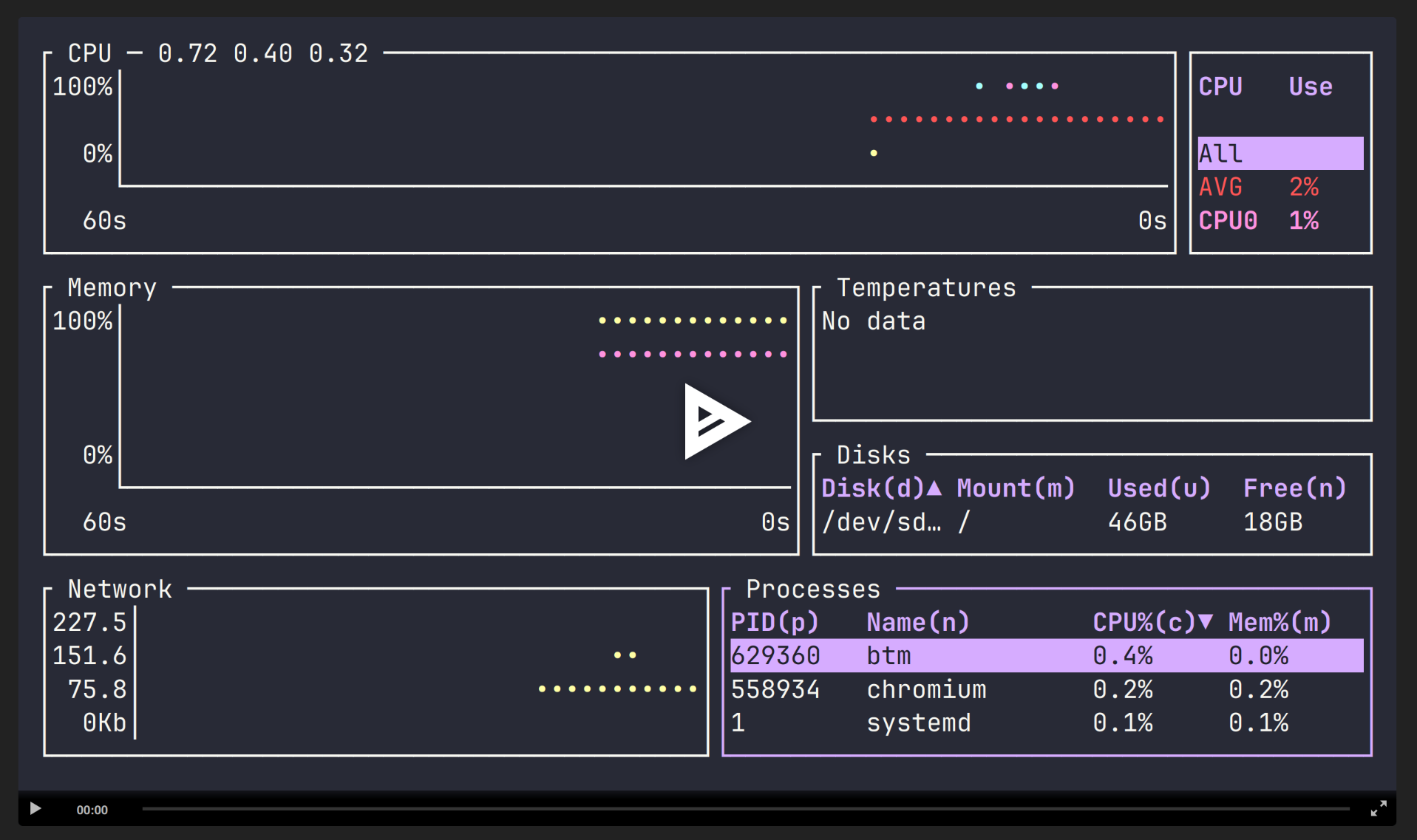Click the Memory widget title
1417x840 pixels.
tap(112, 287)
